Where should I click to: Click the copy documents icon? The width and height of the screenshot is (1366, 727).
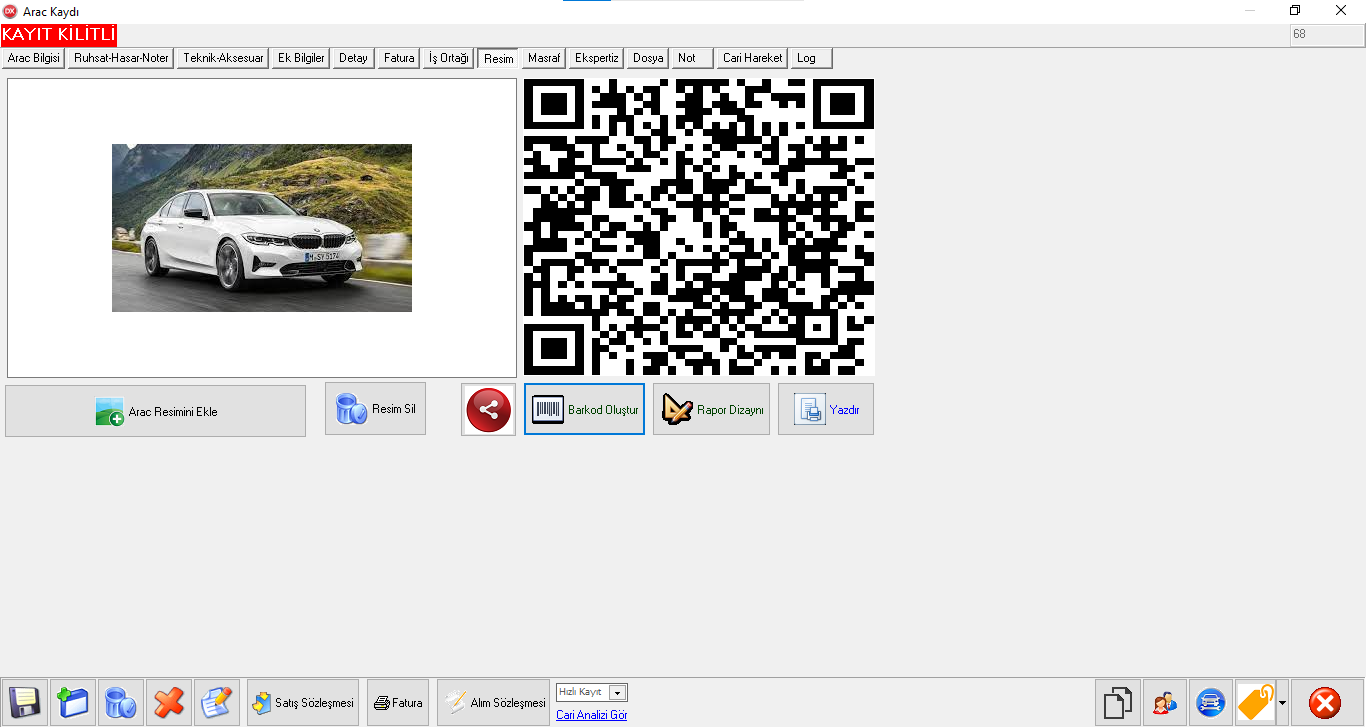[1119, 702]
